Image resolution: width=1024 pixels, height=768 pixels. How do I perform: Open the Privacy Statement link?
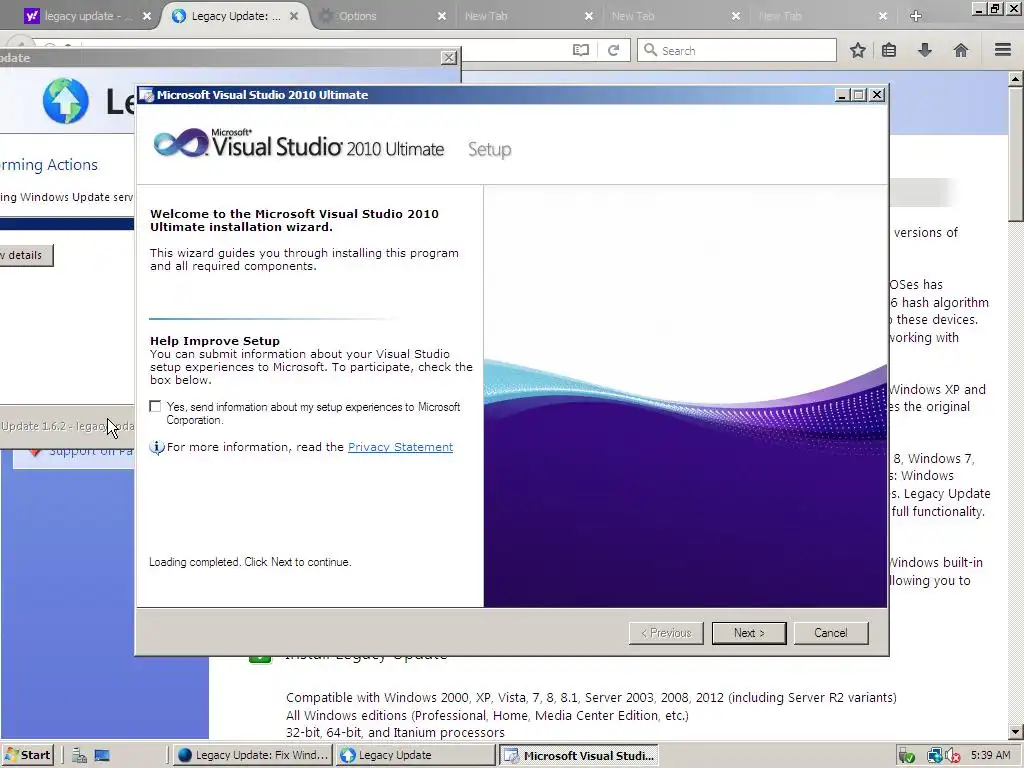click(x=400, y=447)
